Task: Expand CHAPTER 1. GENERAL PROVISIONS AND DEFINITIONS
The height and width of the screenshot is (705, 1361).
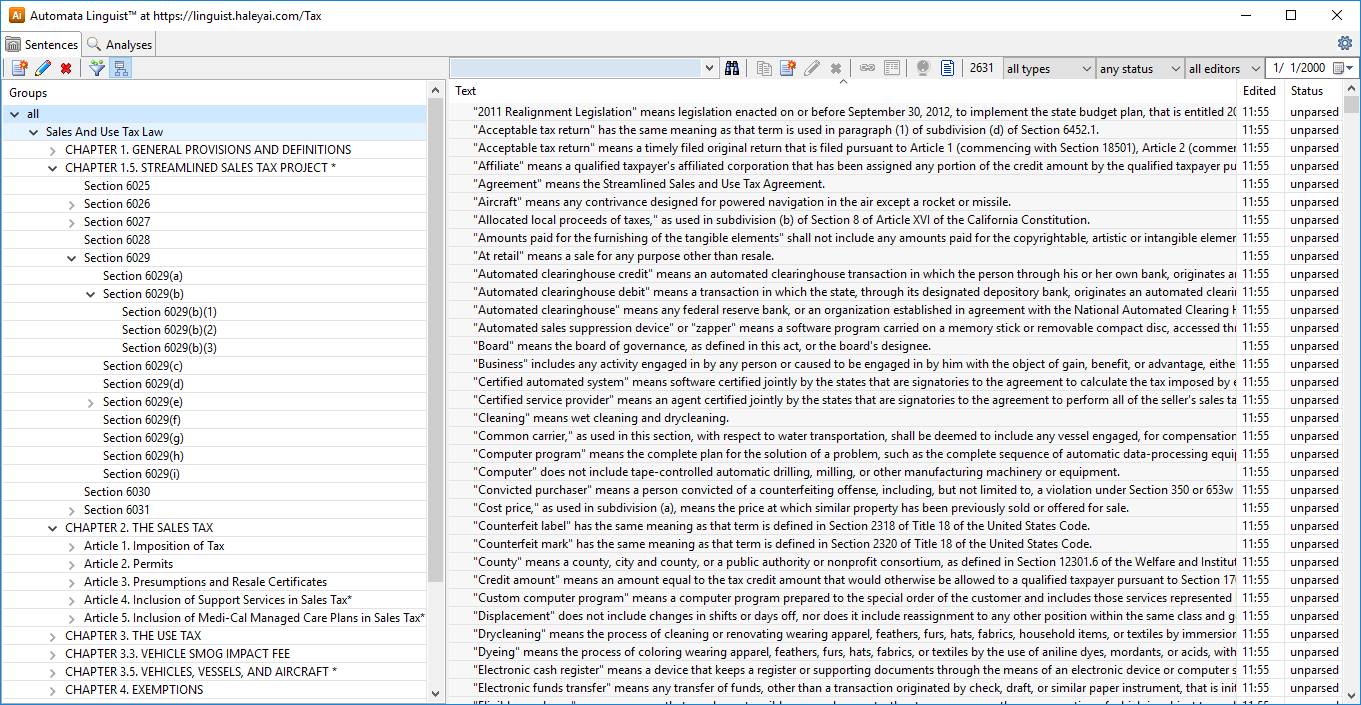Action: tap(53, 150)
